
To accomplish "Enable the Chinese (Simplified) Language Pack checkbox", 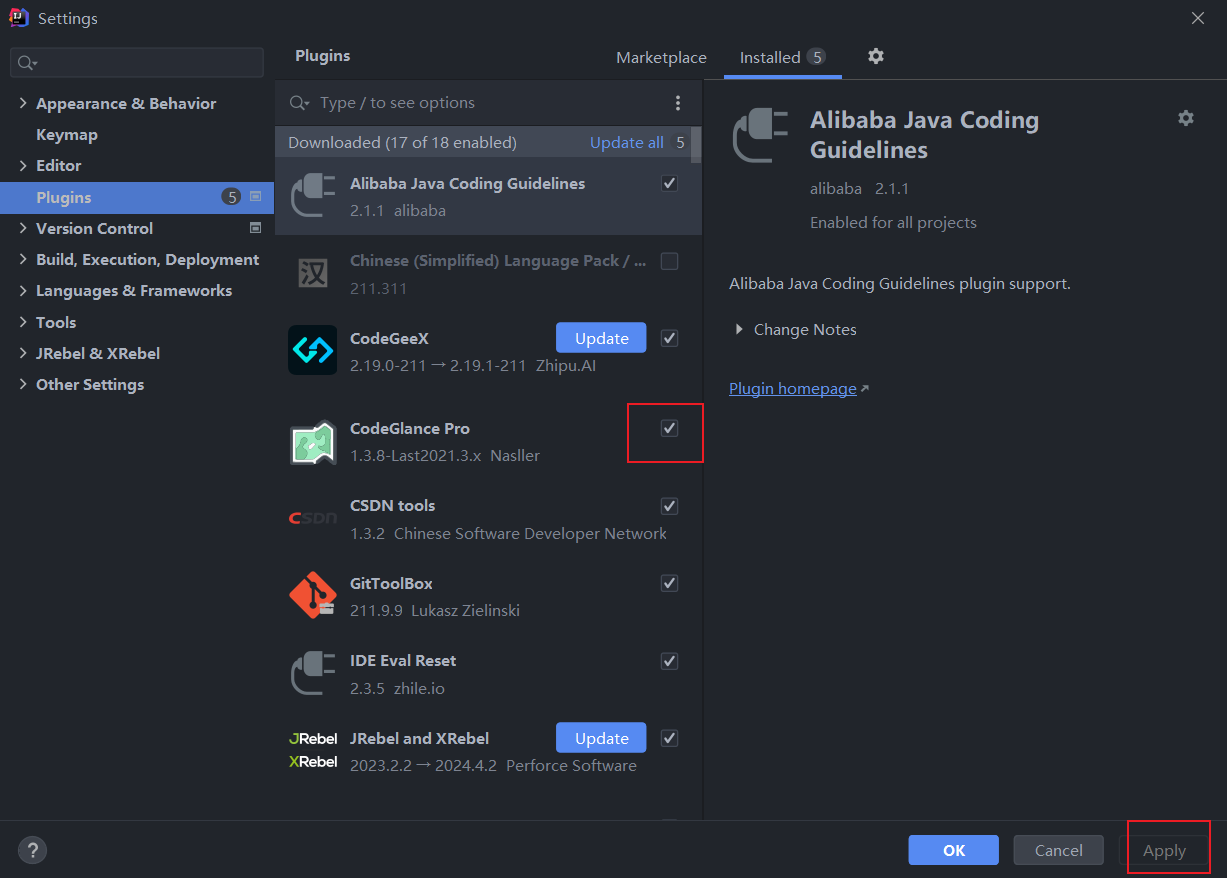I will click(x=670, y=261).
